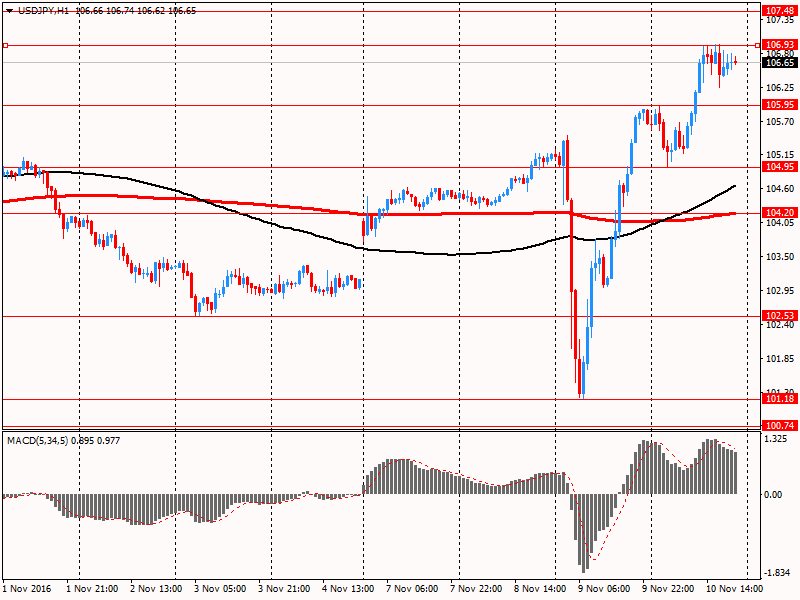Click the 101.85 price scale value
The image size is (800, 600).
coord(780,359)
